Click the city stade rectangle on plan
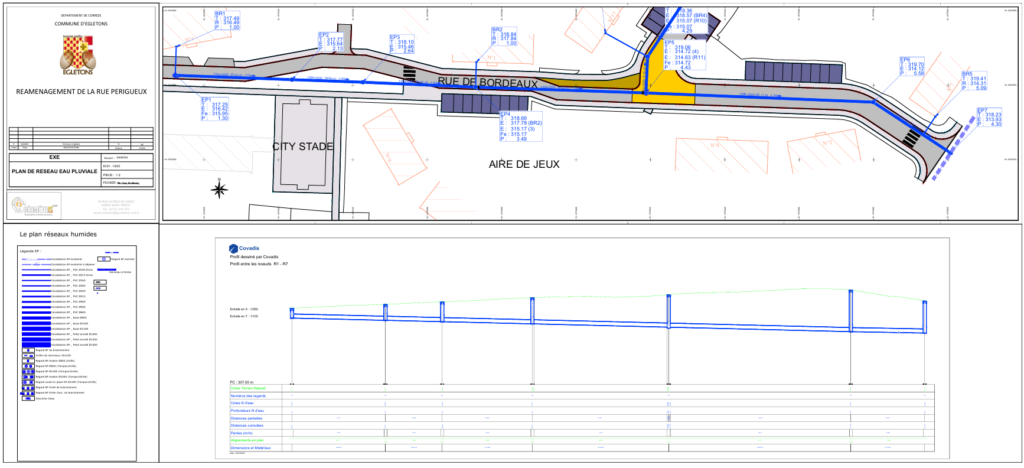 pos(304,143)
